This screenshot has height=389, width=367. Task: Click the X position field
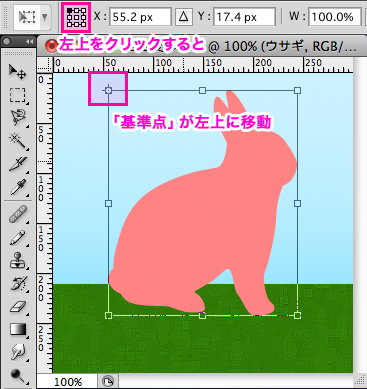click(141, 17)
